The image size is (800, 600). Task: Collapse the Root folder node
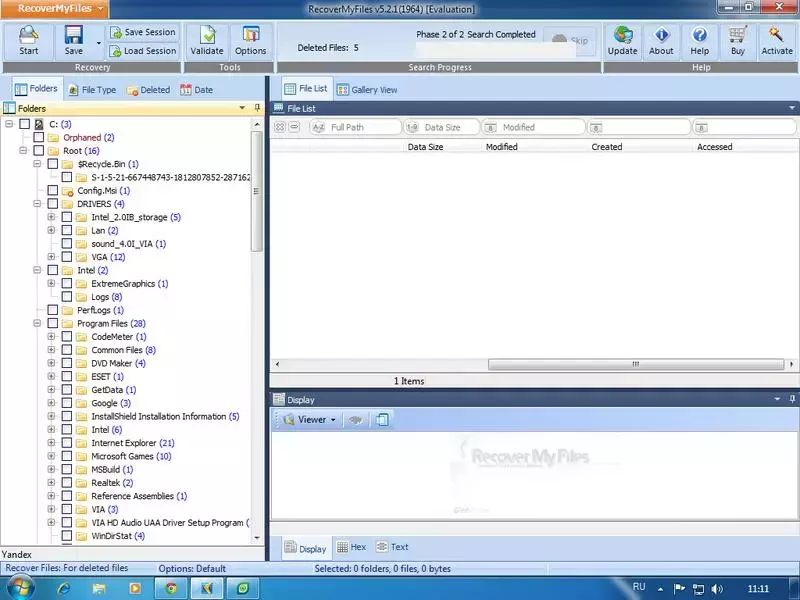pos(23,151)
